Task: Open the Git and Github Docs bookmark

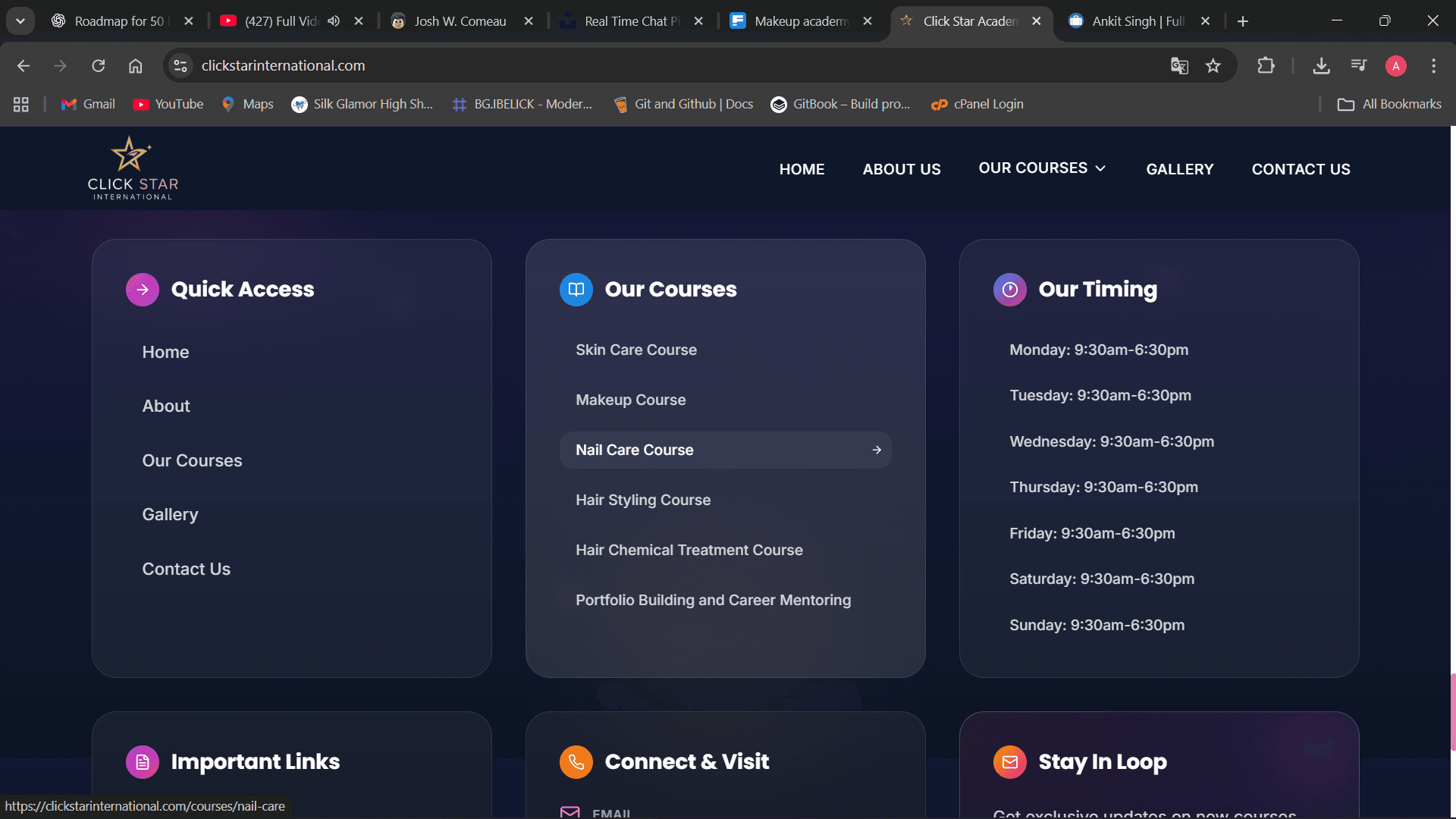Action: click(683, 105)
